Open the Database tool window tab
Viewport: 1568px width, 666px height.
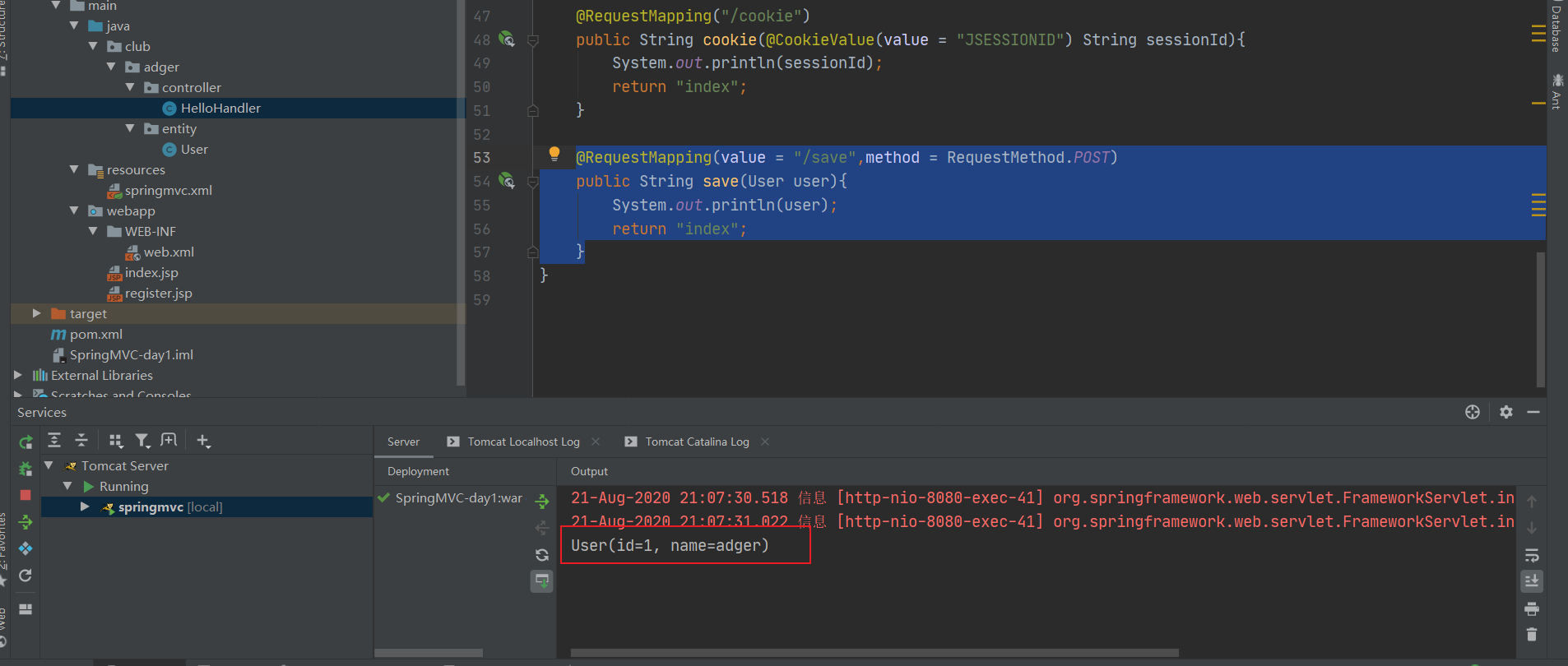pos(1556,29)
